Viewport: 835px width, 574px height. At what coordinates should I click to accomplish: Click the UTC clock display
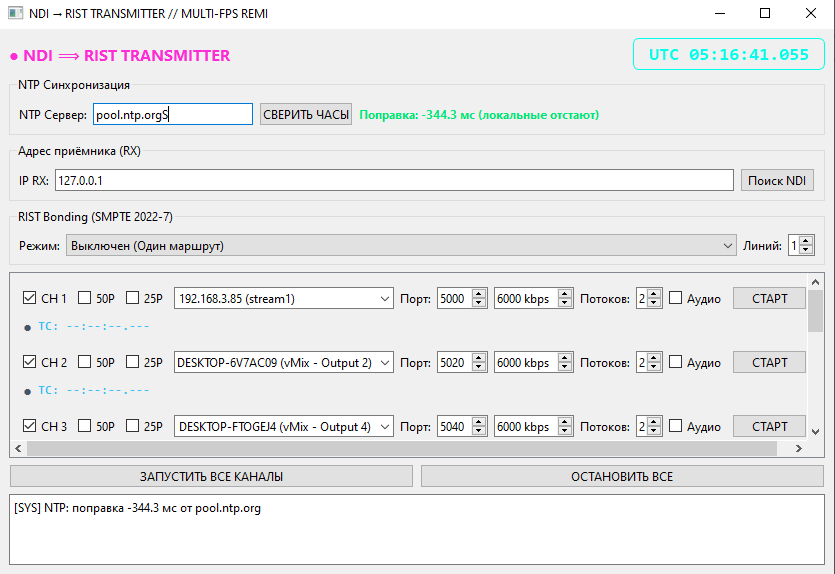pyautogui.click(x=728, y=54)
